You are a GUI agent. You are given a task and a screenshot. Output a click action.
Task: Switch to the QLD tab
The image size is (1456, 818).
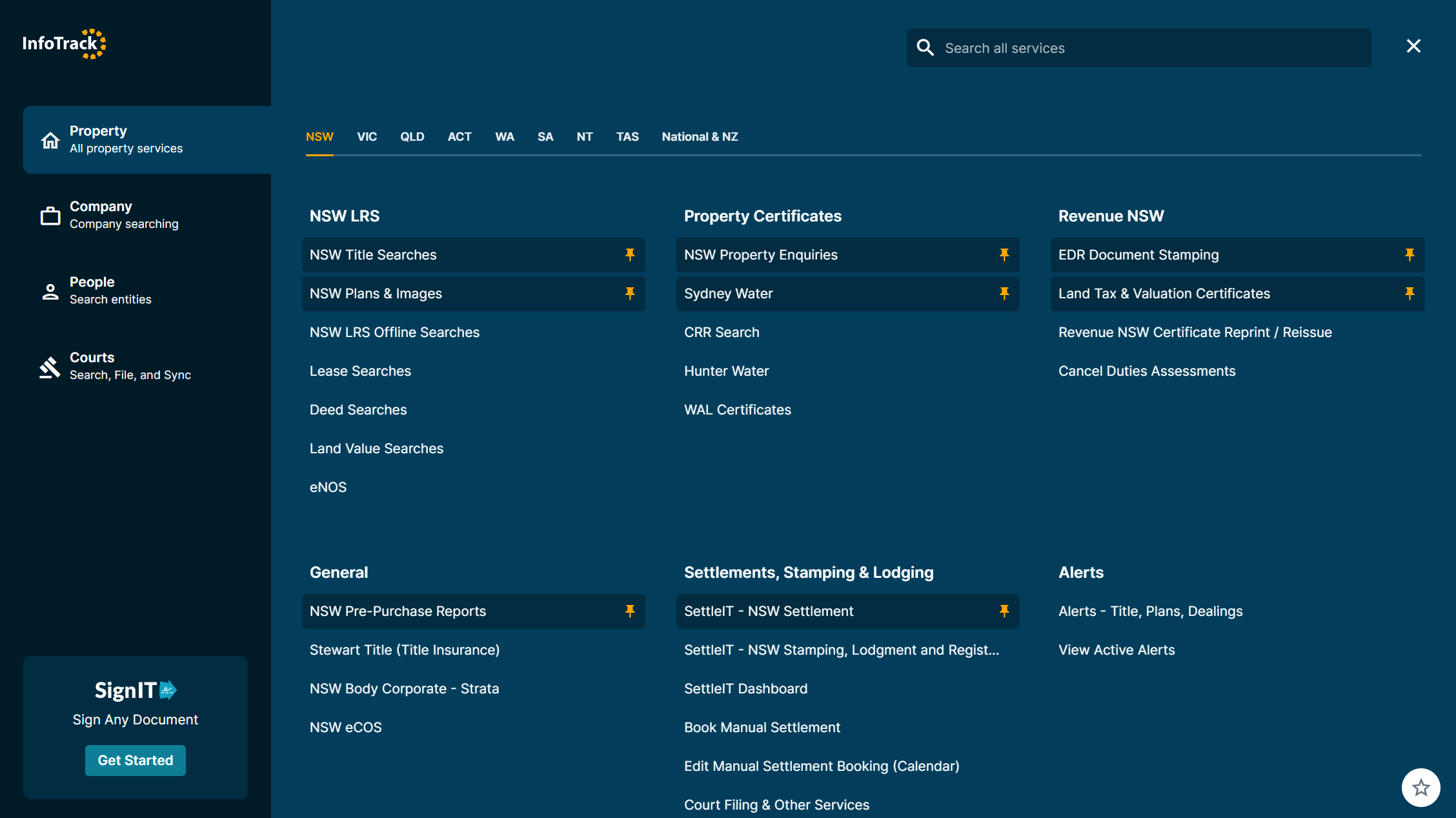click(412, 137)
